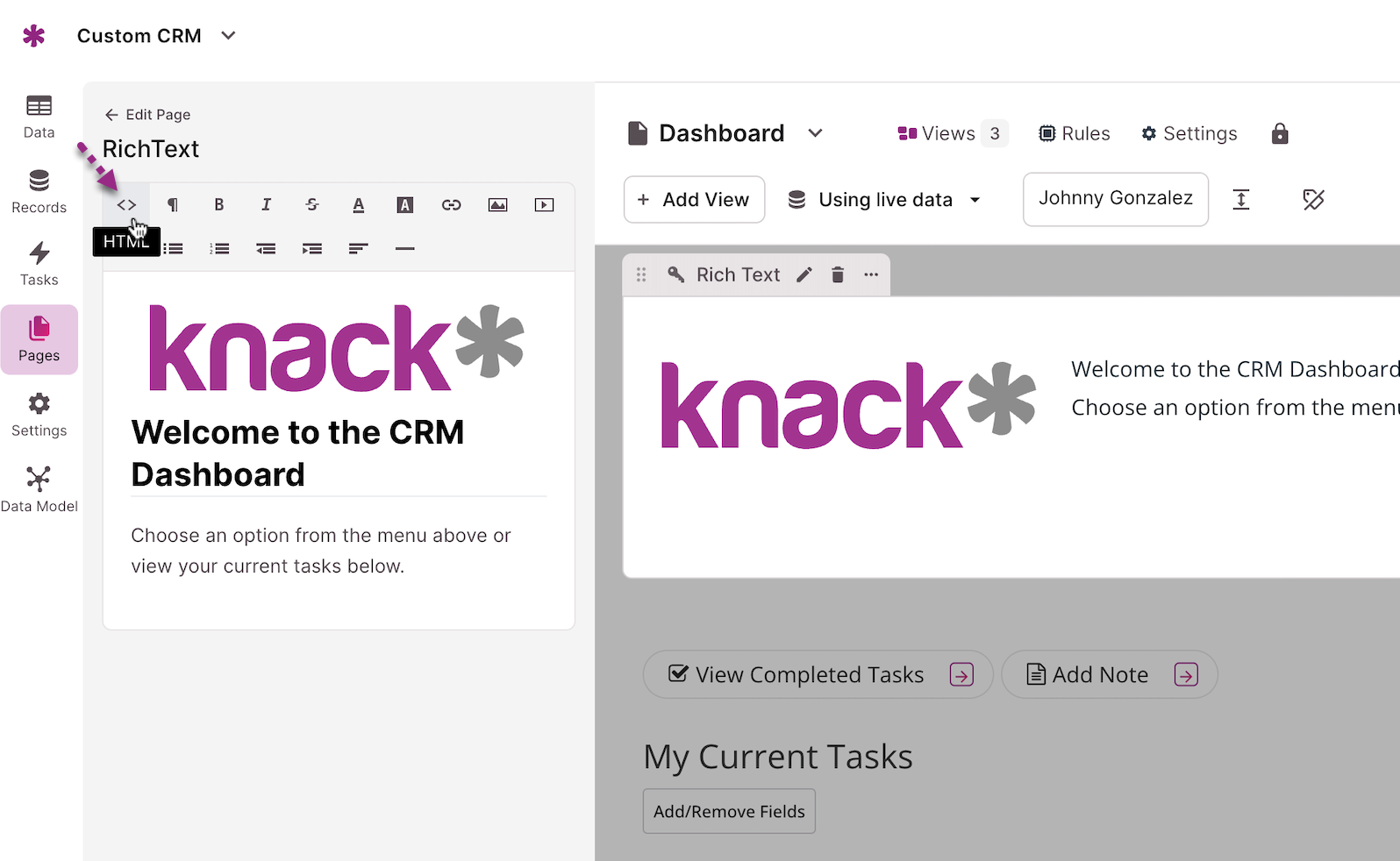Open Settings in the left sidebar
Image resolution: width=1400 pixels, height=861 pixels.
click(x=39, y=415)
